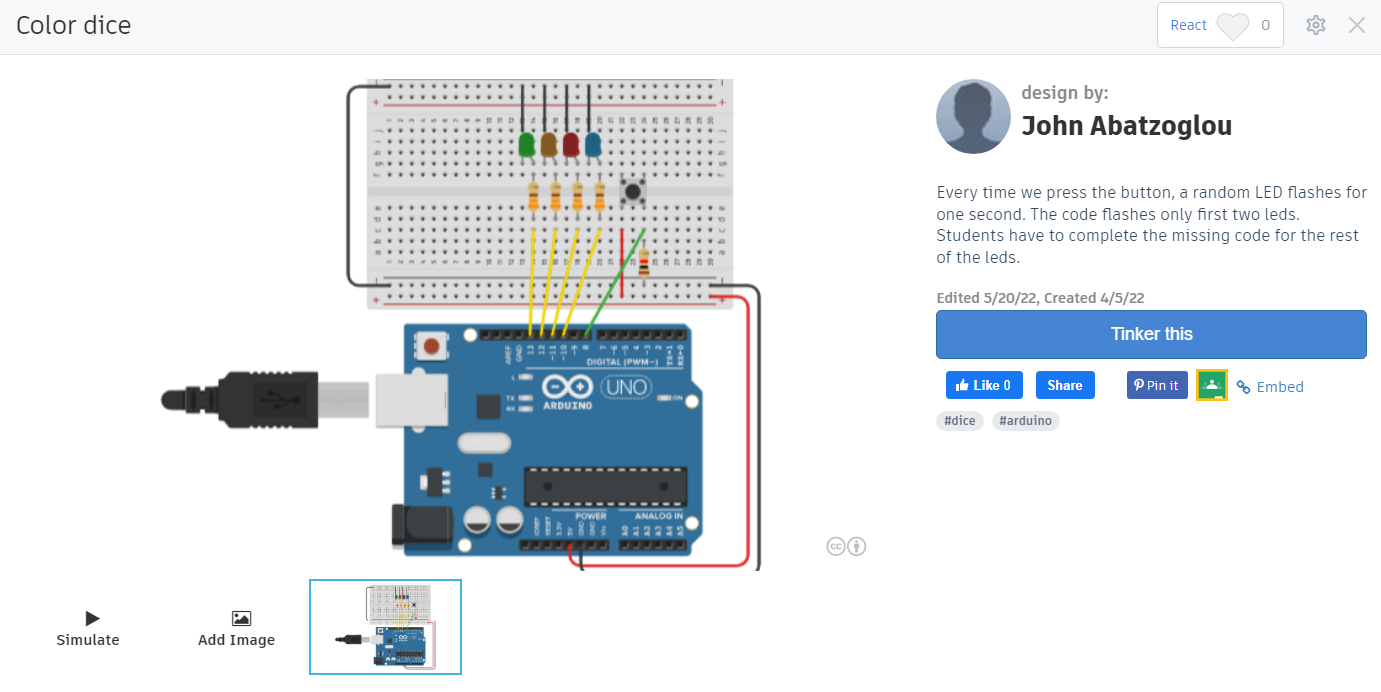Screen dimensions: 1381x692
Task: Select the circuit thumbnail preview
Action: [385, 627]
